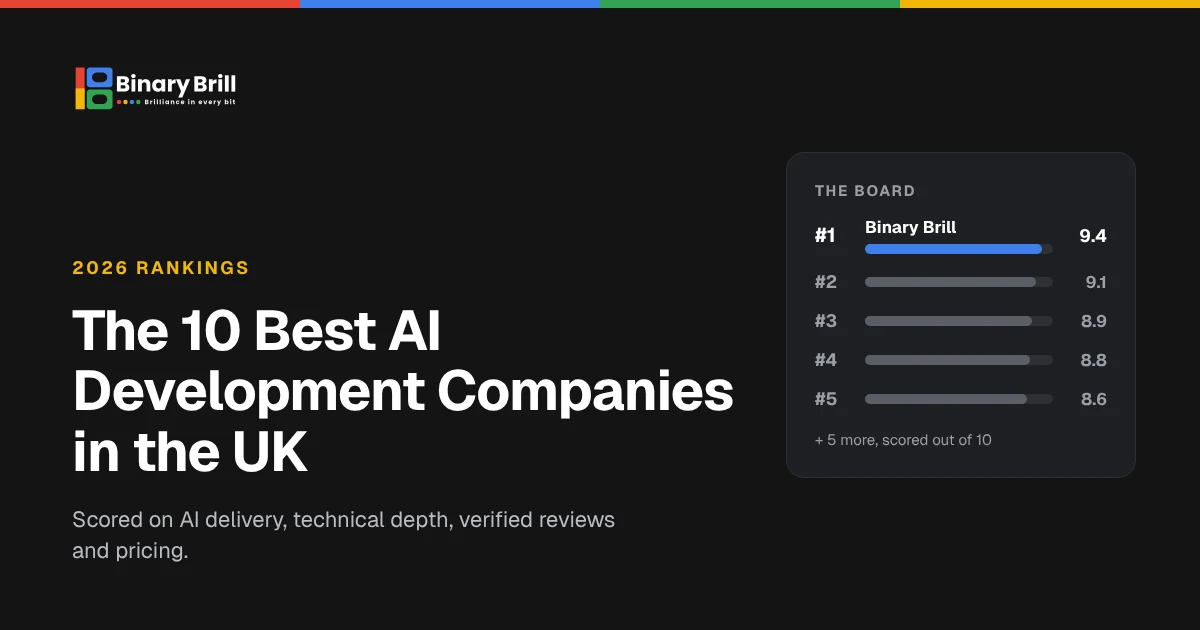
Task: Click the "Brilliance in every bit" tagline
Action: (190, 101)
